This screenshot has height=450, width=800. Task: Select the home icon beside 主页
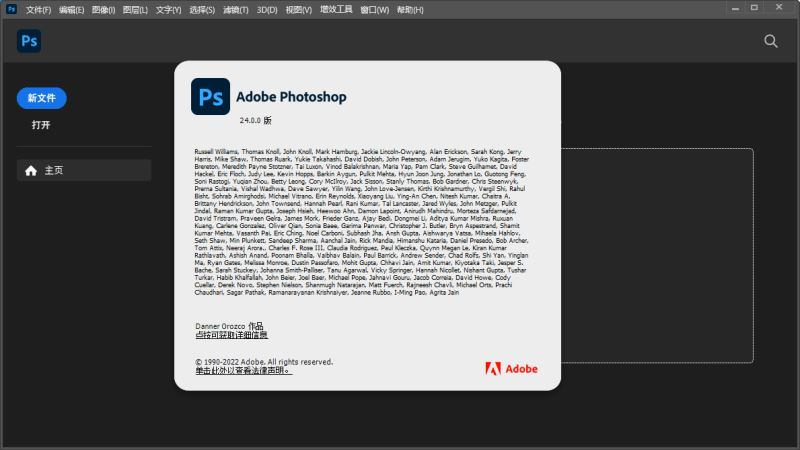(x=31, y=170)
